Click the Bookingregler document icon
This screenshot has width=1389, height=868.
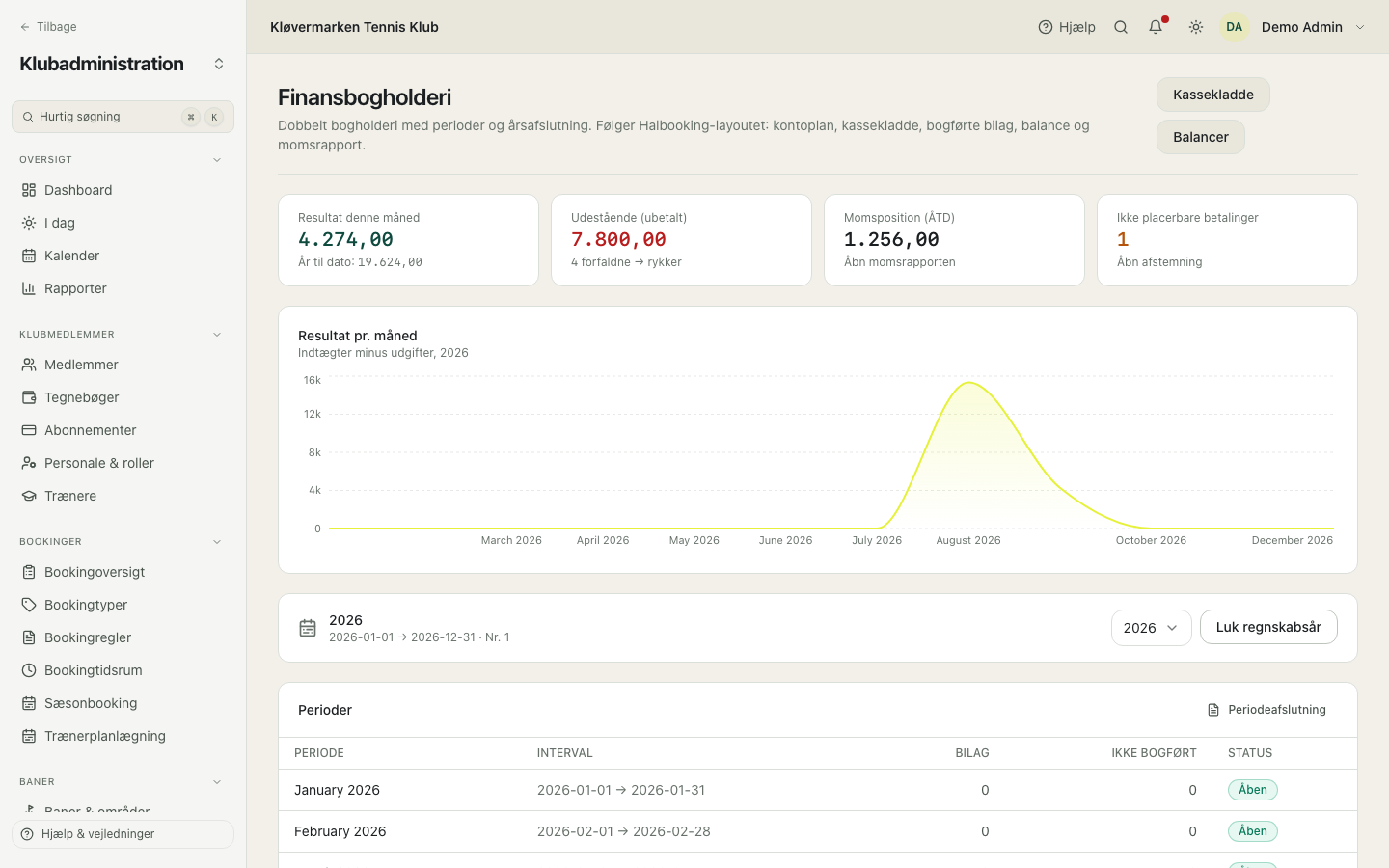click(29, 637)
